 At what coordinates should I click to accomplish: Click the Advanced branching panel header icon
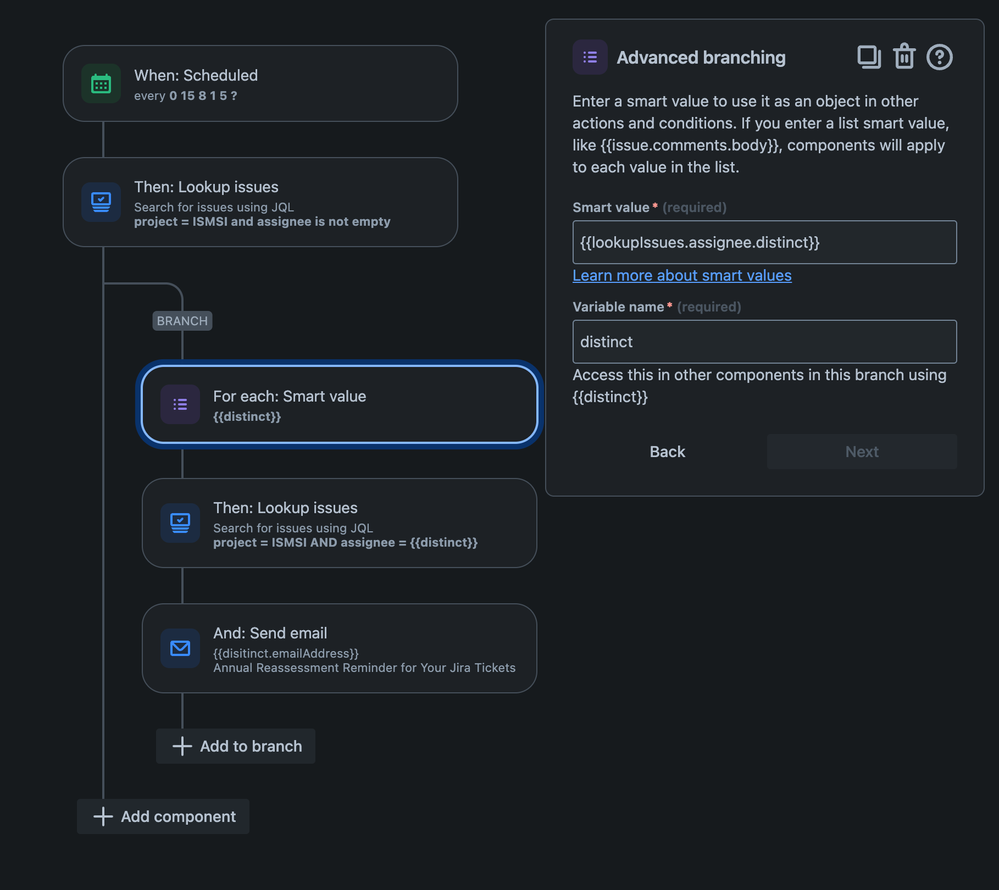[590, 57]
